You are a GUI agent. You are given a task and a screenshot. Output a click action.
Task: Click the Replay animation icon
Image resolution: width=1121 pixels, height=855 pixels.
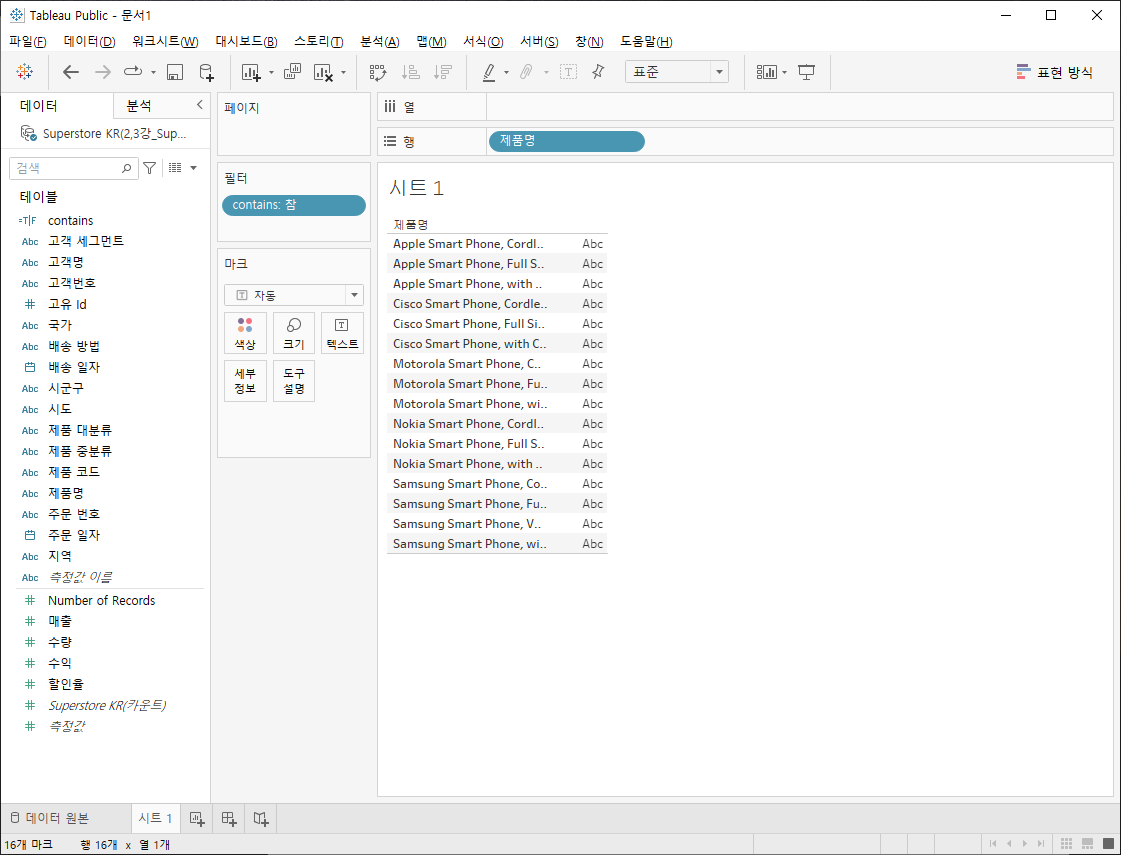pyautogui.click(x=133, y=71)
